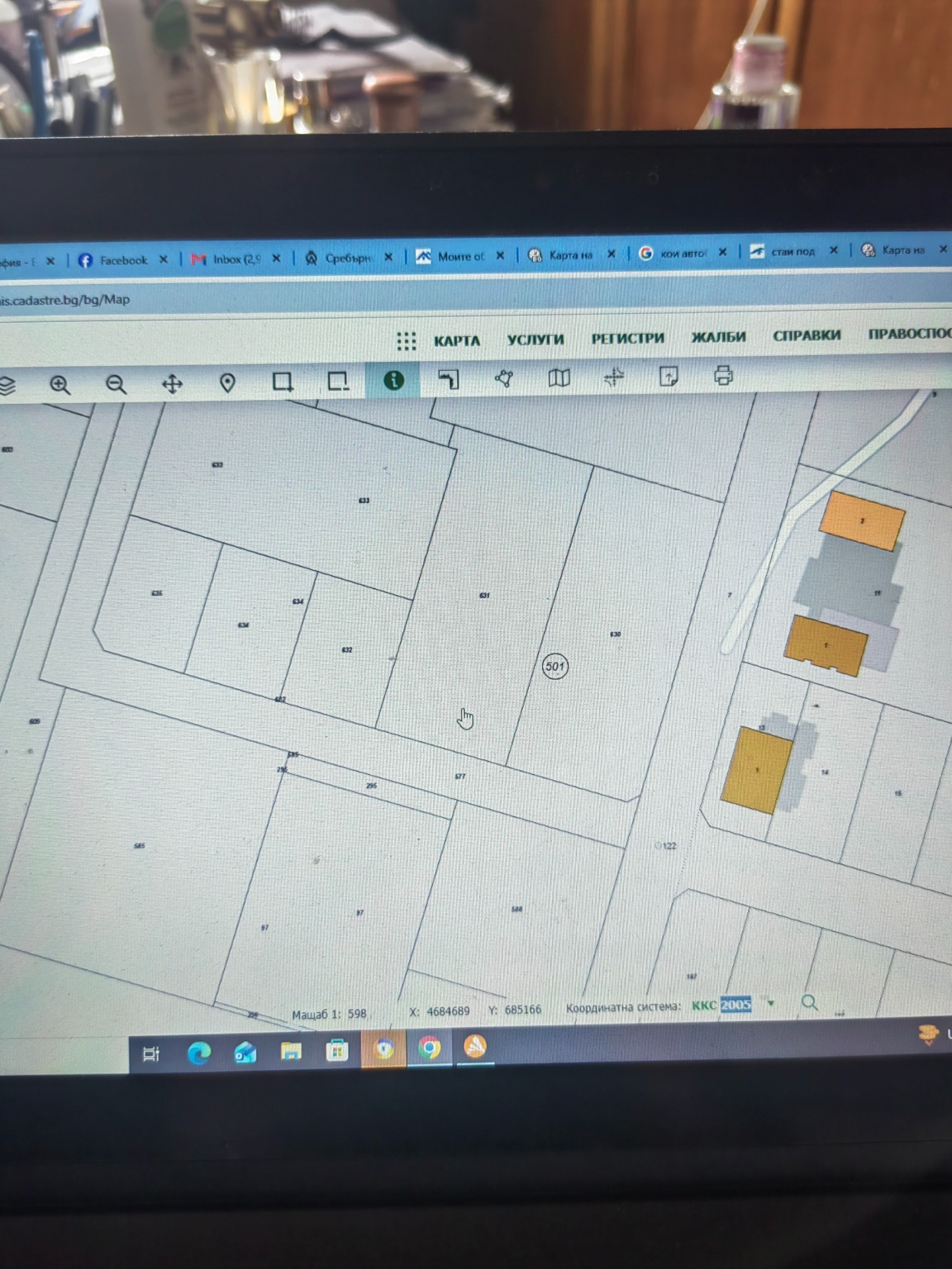Select the zoom out magnifier tool

[116, 384]
